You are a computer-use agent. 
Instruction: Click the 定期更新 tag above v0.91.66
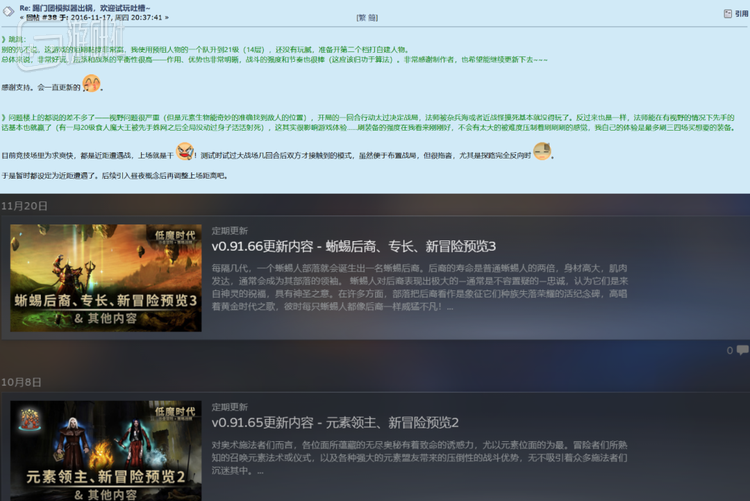point(229,229)
